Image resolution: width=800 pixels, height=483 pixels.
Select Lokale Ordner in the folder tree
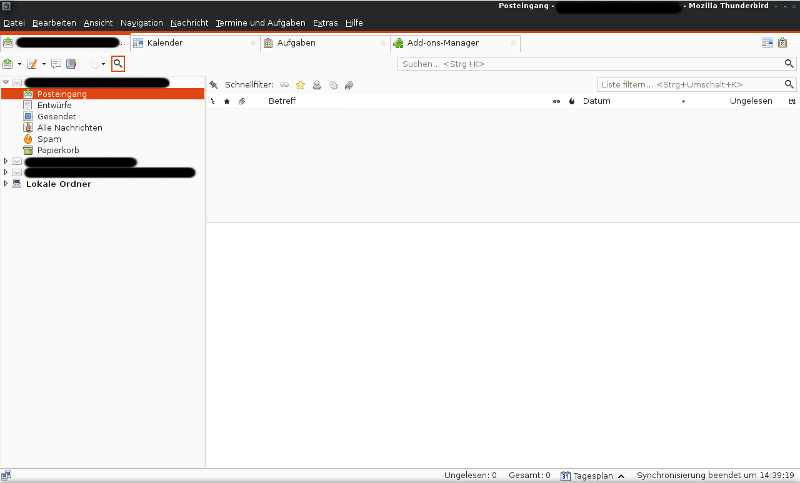(x=58, y=184)
